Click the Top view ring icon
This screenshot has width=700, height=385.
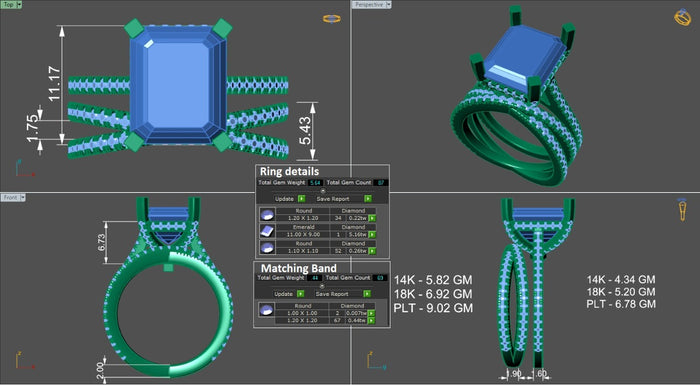click(332, 19)
